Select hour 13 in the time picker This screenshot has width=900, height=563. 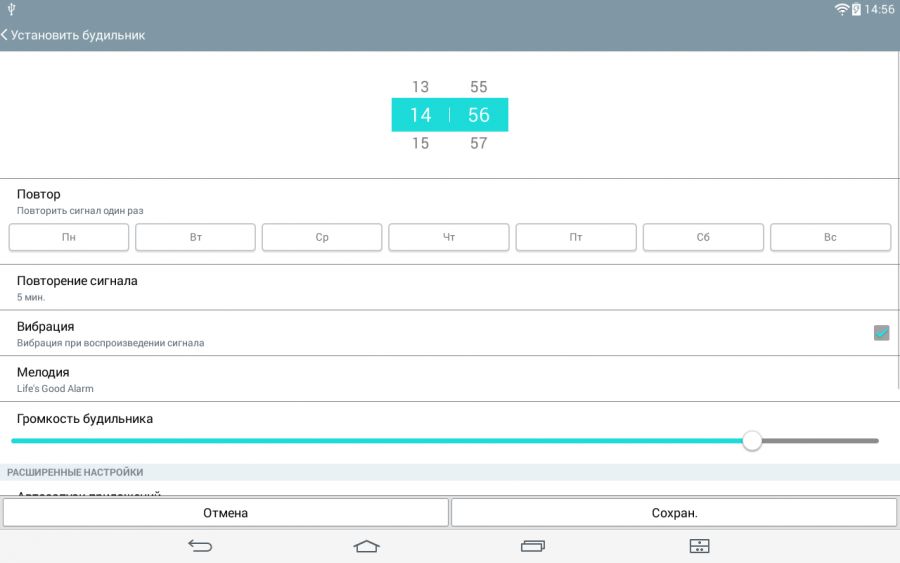420,87
